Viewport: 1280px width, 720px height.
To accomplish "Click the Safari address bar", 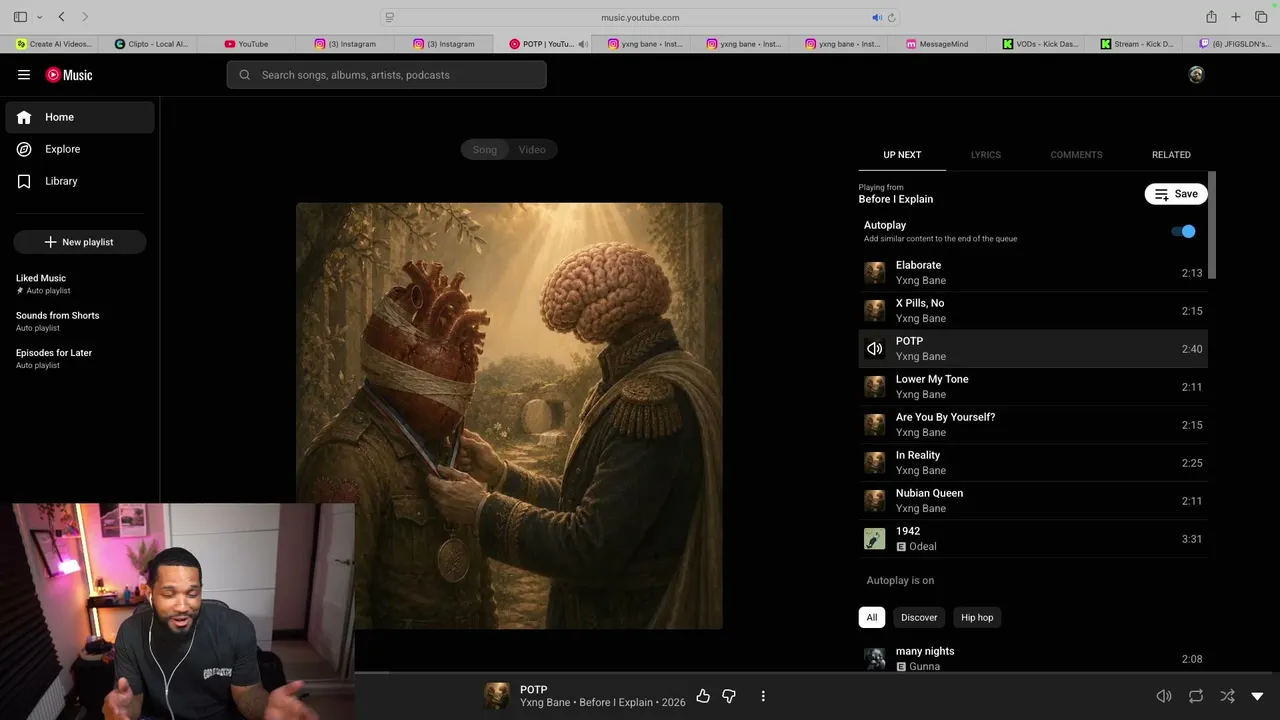I will [640, 17].
